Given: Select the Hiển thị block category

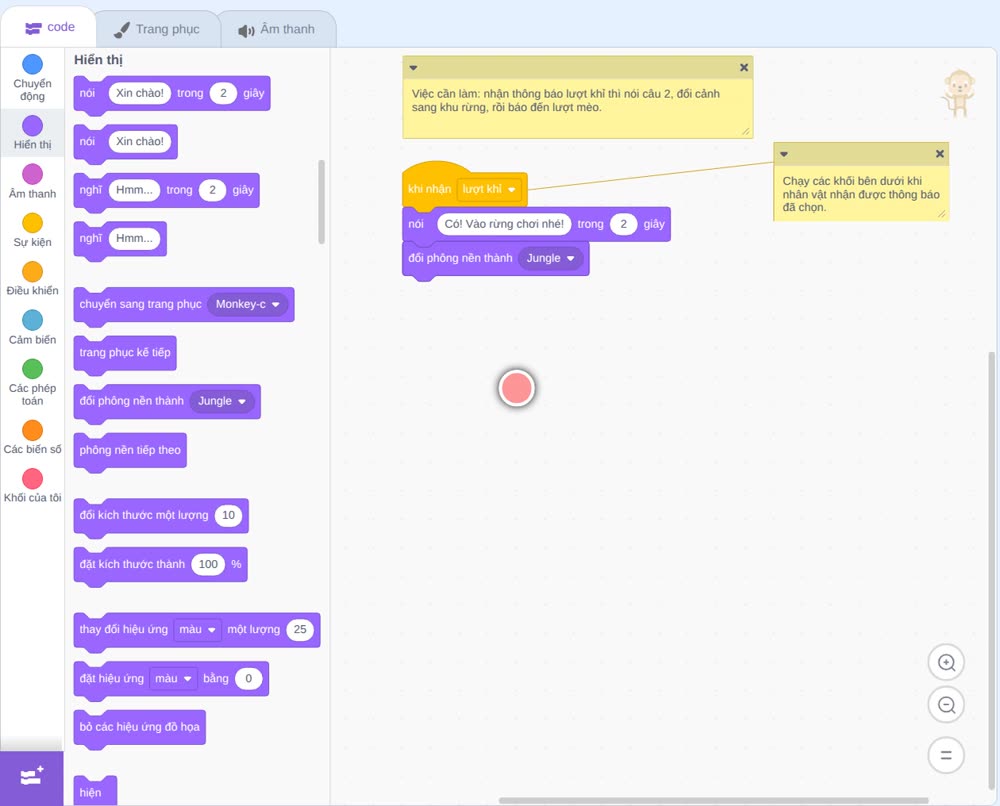Looking at the screenshot, I should (32, 133).
